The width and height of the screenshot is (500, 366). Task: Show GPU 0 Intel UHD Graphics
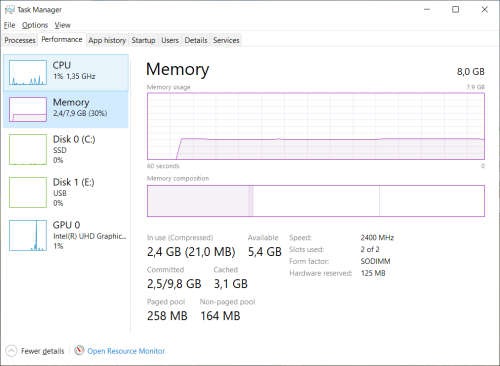tap(66, 235)
